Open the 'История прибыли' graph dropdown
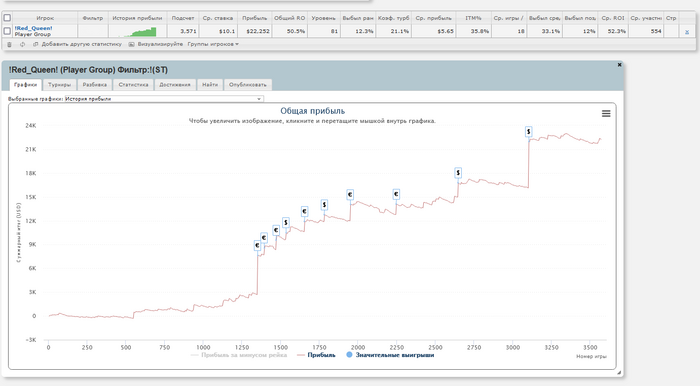Viewport: 700px width, 386px height. click(x=164, y=99)
